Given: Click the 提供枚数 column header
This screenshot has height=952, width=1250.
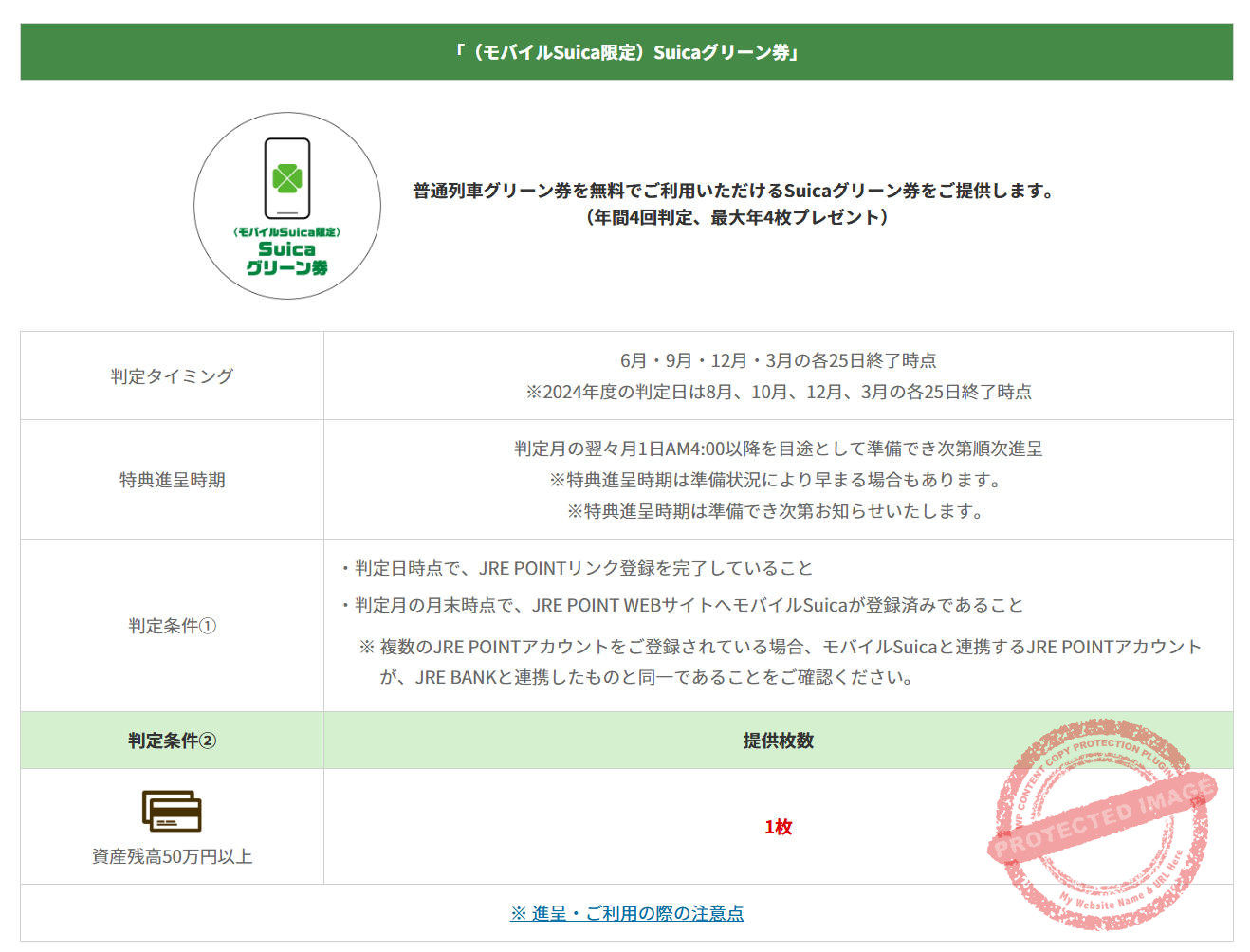Looking at the screenshot, I should (780, 741).
